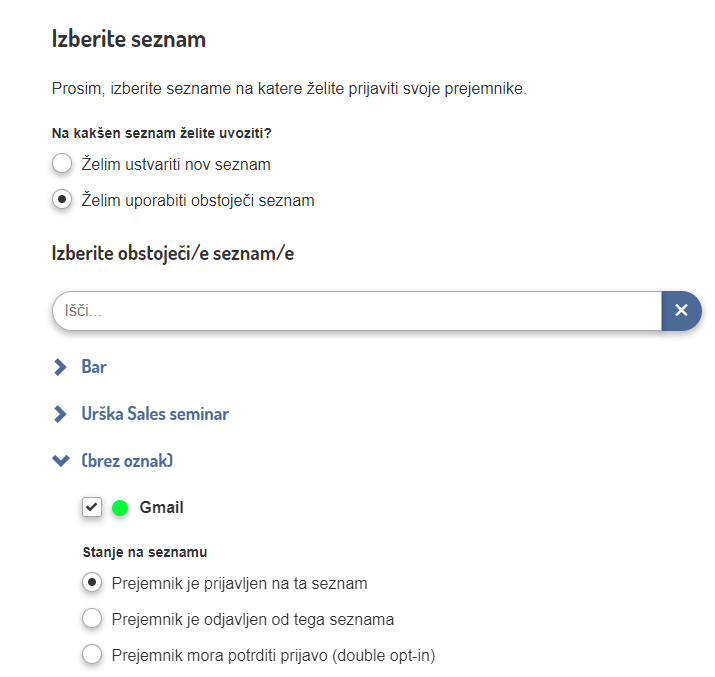The image size is (715, 677).
Task: Focus the 'Išči...' search input field
Action: pos(356,311)
